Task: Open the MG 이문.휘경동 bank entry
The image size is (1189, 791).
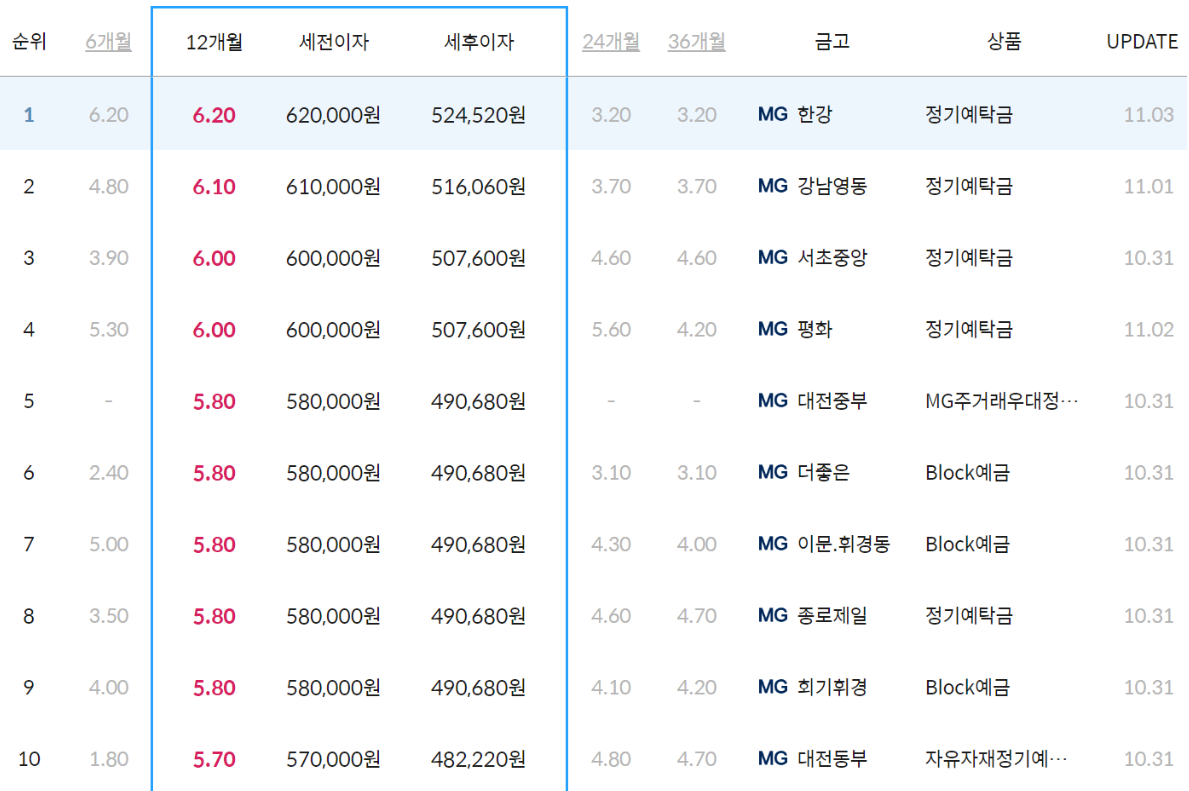Action: 824,544
